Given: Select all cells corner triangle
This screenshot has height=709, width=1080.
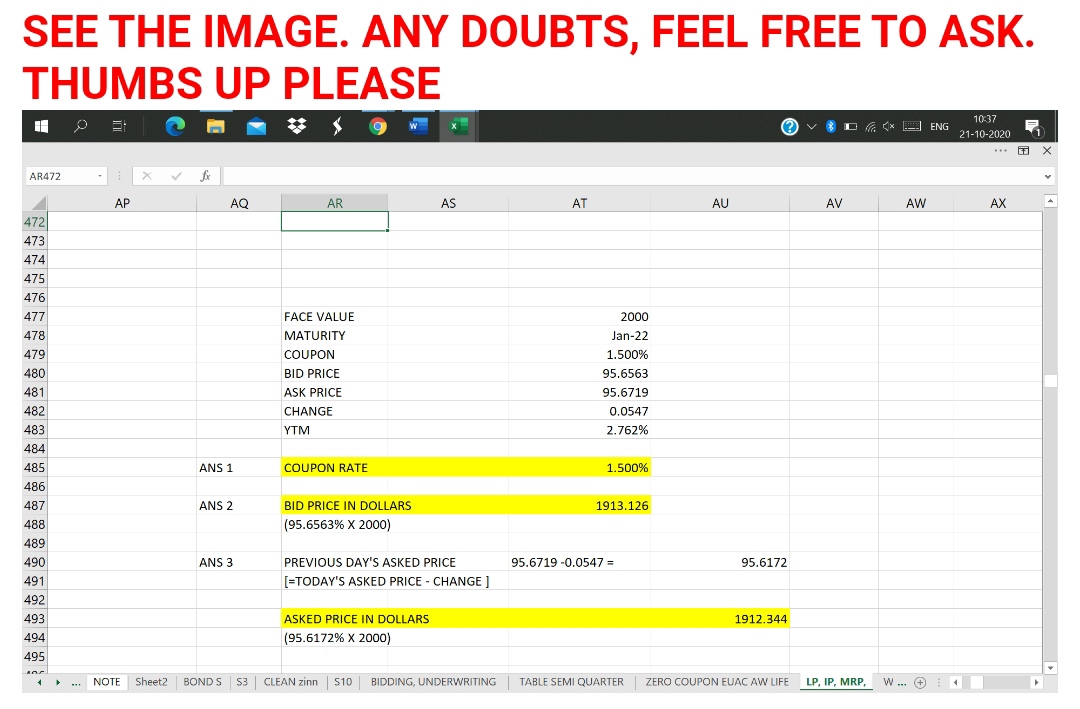Looking at the screenshot, I should point(39,203).
